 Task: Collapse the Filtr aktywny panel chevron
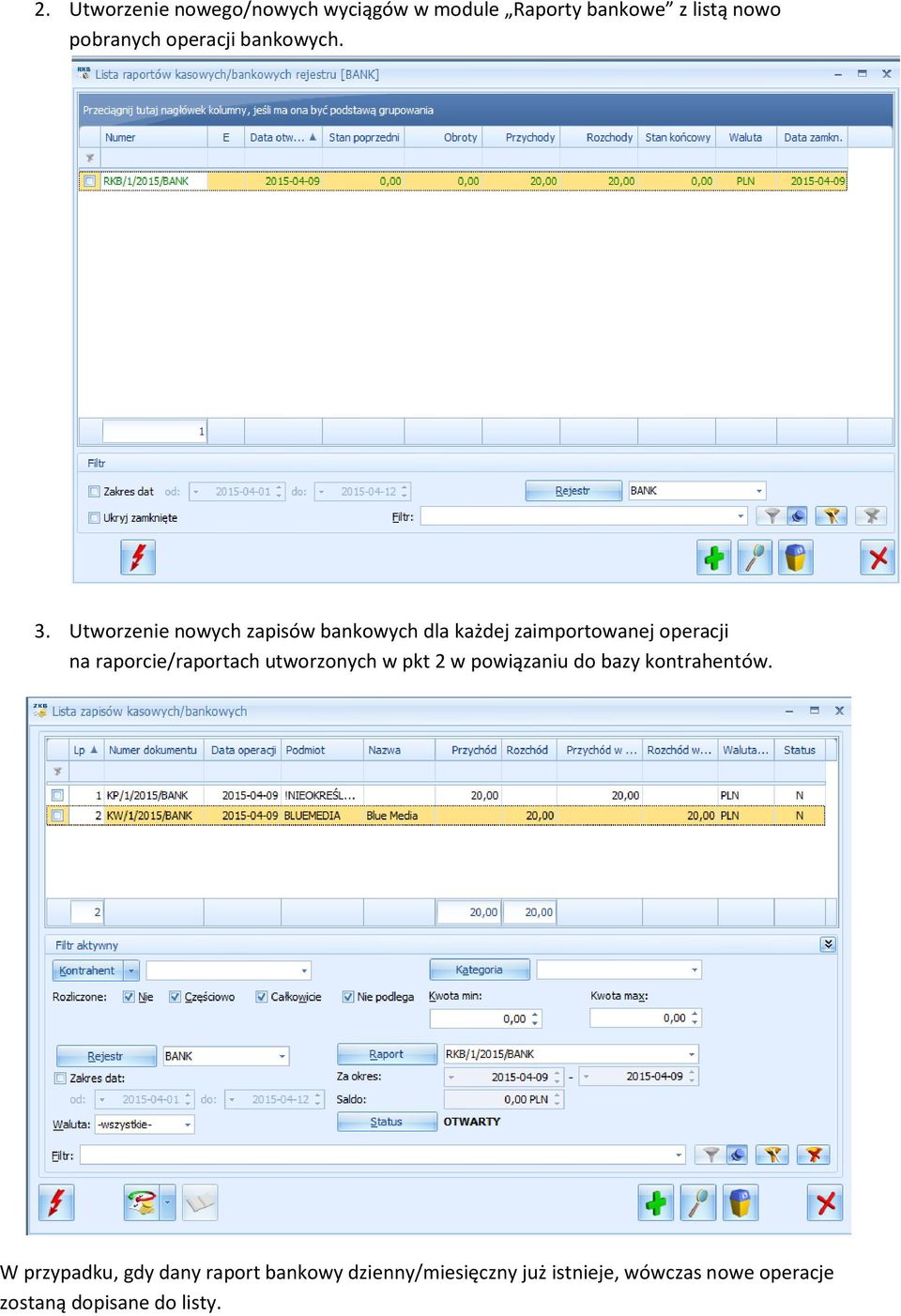click(x=828, y=944)
